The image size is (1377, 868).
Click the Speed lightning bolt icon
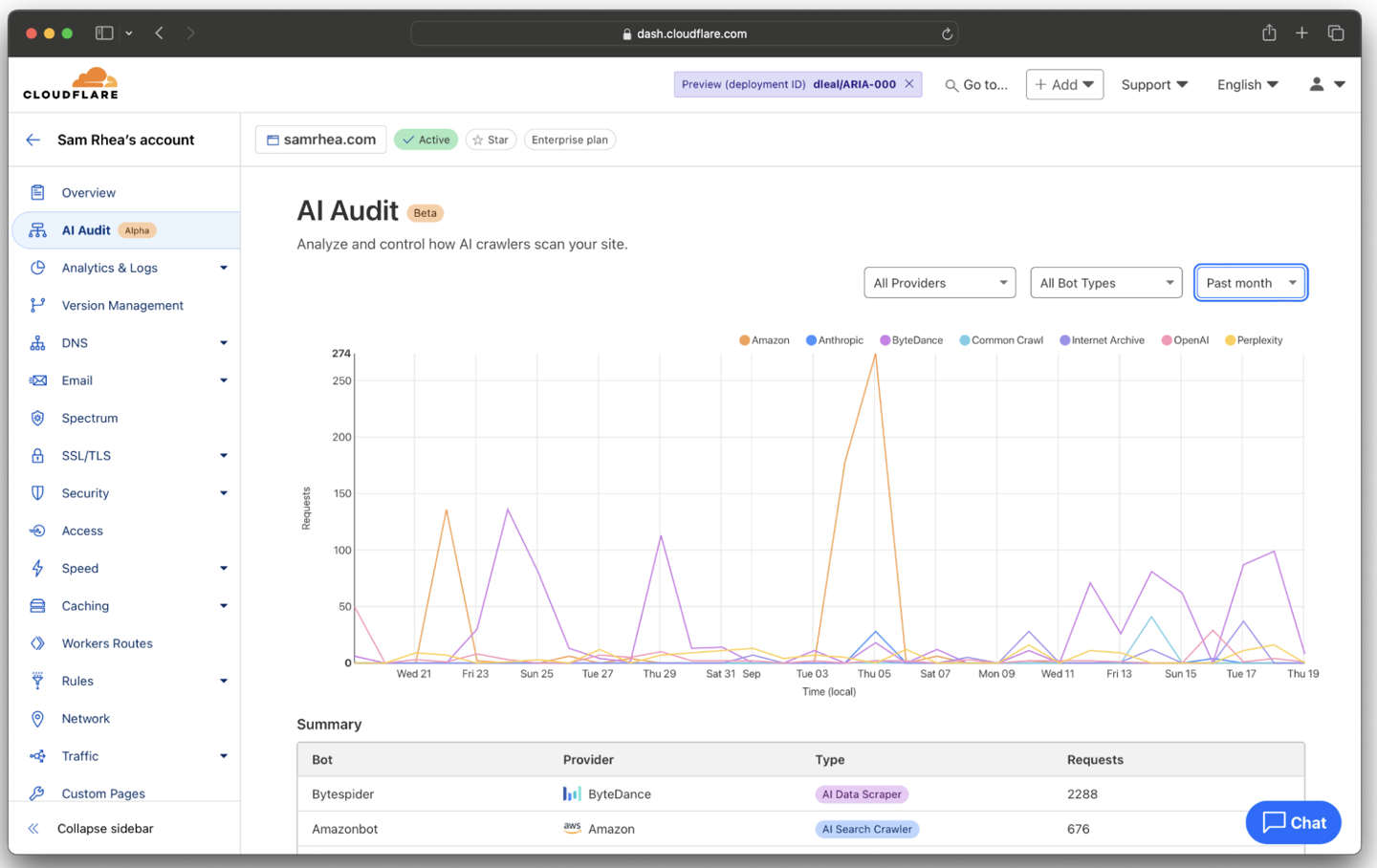point(37,568)
